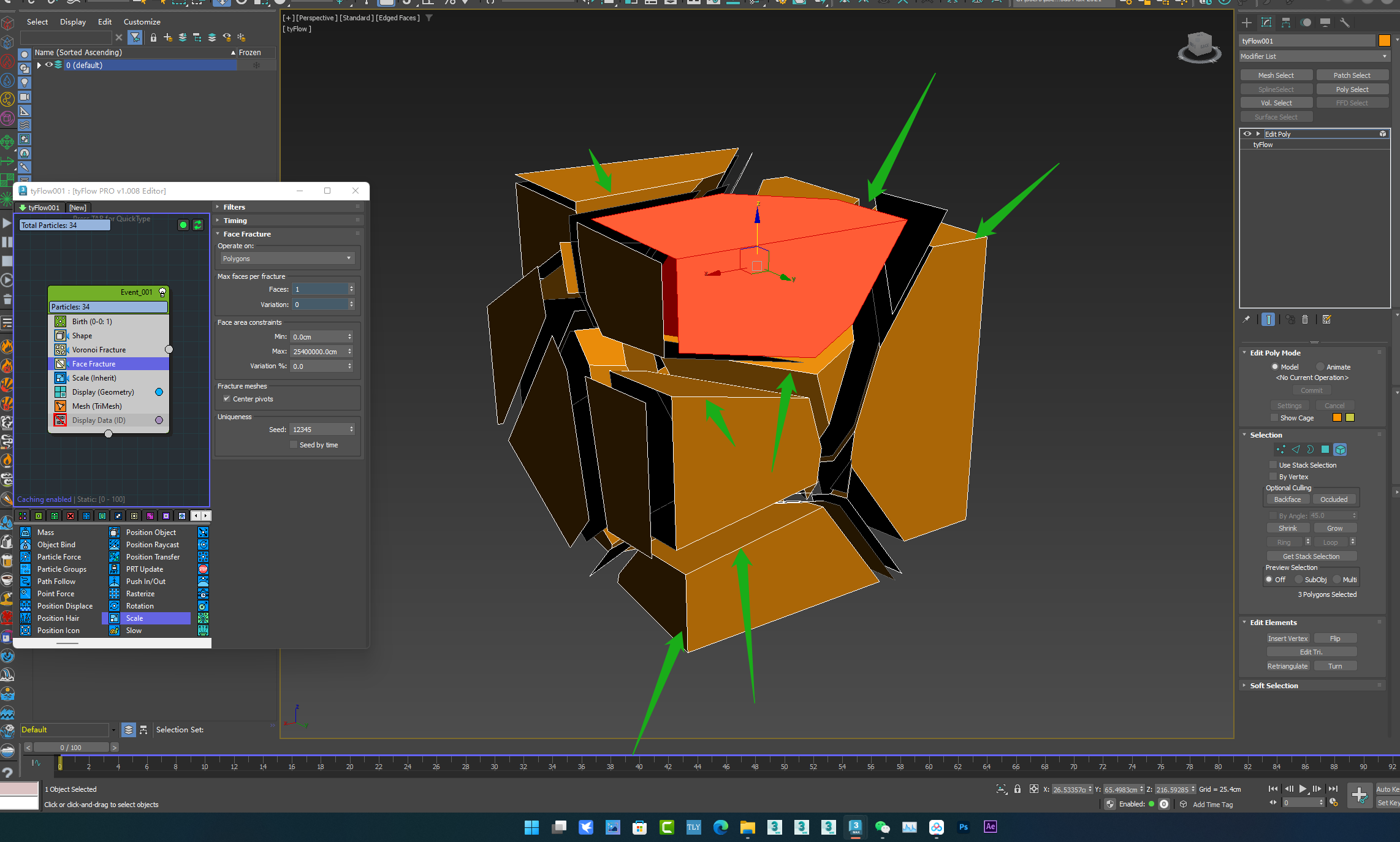Click Play Animation button

[x=1303, y=789]
